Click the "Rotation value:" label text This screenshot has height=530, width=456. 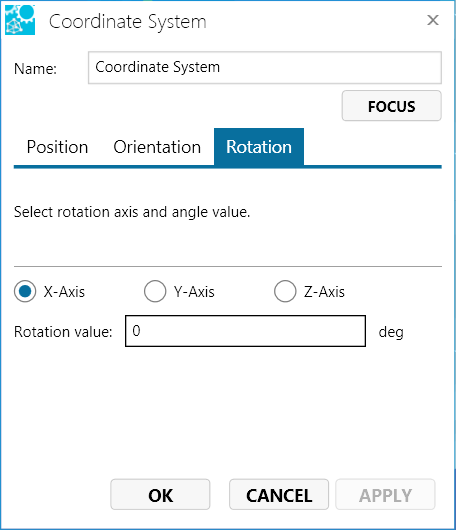pyautogui.click(x=63, y=332)
